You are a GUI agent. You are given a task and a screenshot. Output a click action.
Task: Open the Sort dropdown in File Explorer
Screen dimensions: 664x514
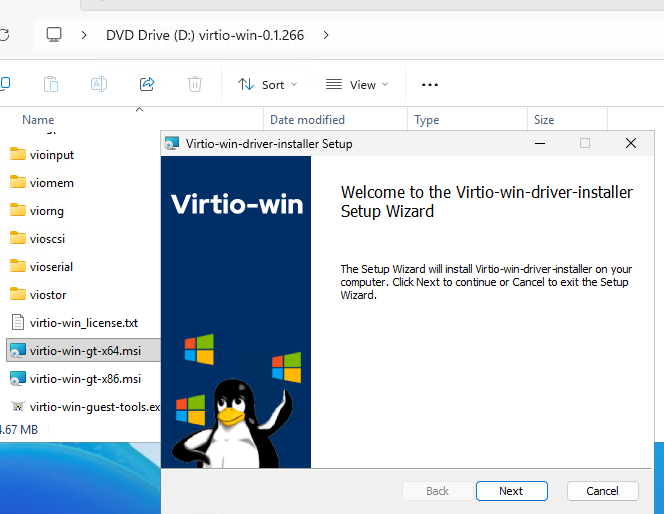click(267, 85)
